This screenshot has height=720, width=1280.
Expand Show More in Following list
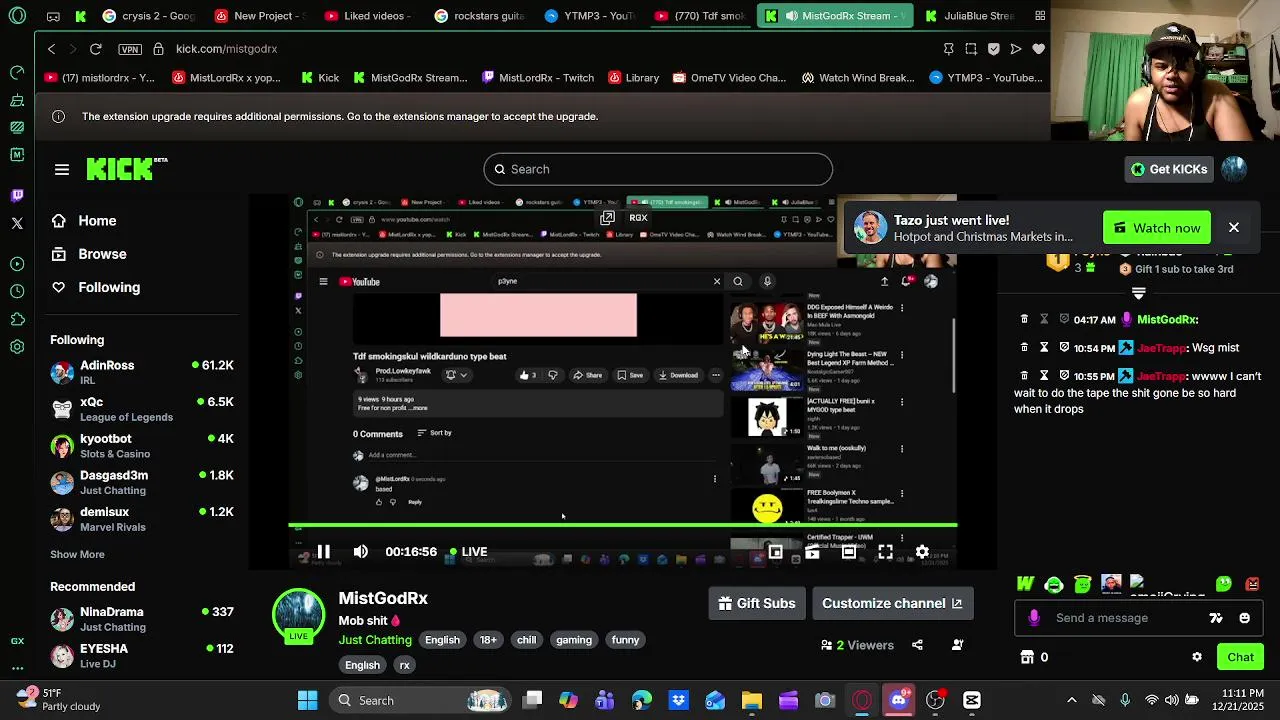click(x=77, y=554)
